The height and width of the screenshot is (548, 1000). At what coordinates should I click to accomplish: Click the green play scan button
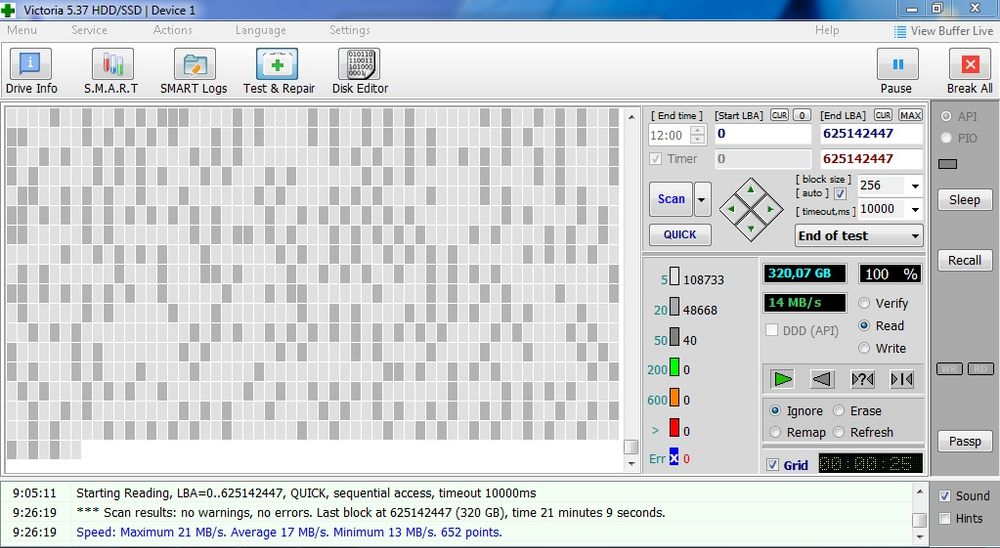(783, 379)
